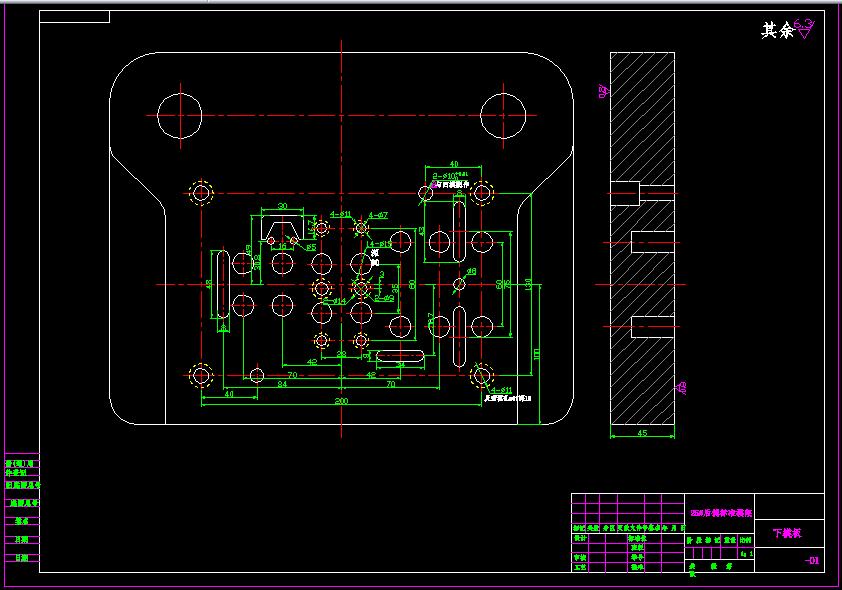Select the 6.3 roughness symbol

tap(804, 28)
